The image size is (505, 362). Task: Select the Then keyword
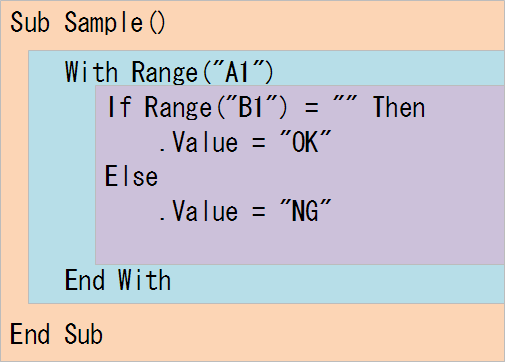point(399,107)
